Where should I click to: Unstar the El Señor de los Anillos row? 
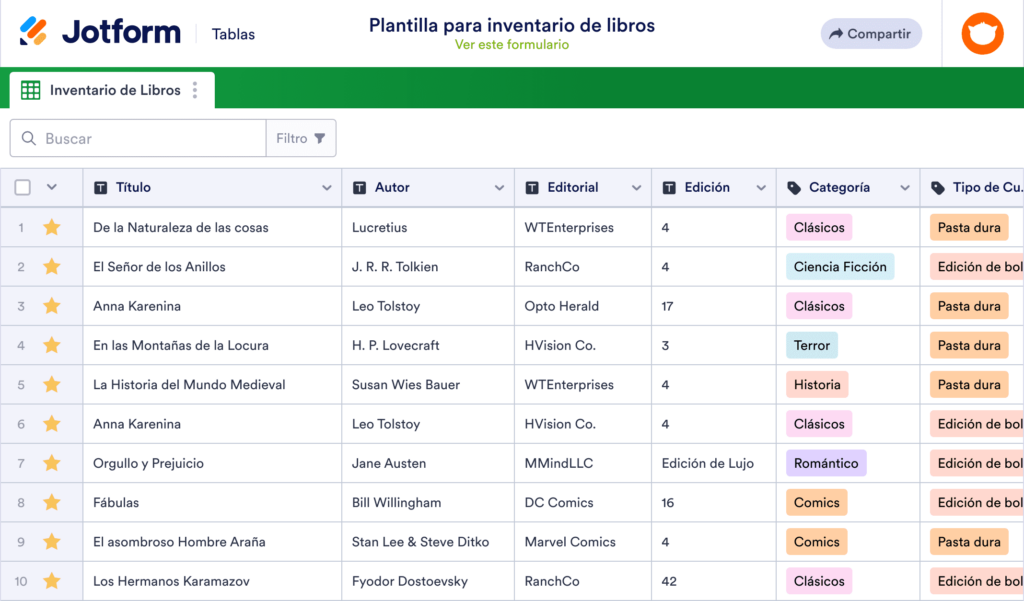(x=52, y=267)
